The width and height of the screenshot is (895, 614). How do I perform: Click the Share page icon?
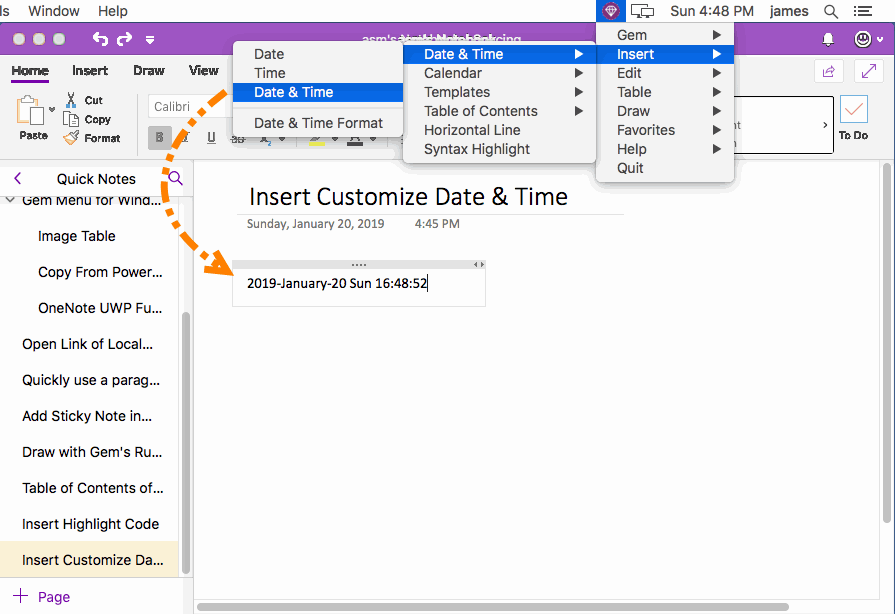pyautogui.click(x=829, y=71)
